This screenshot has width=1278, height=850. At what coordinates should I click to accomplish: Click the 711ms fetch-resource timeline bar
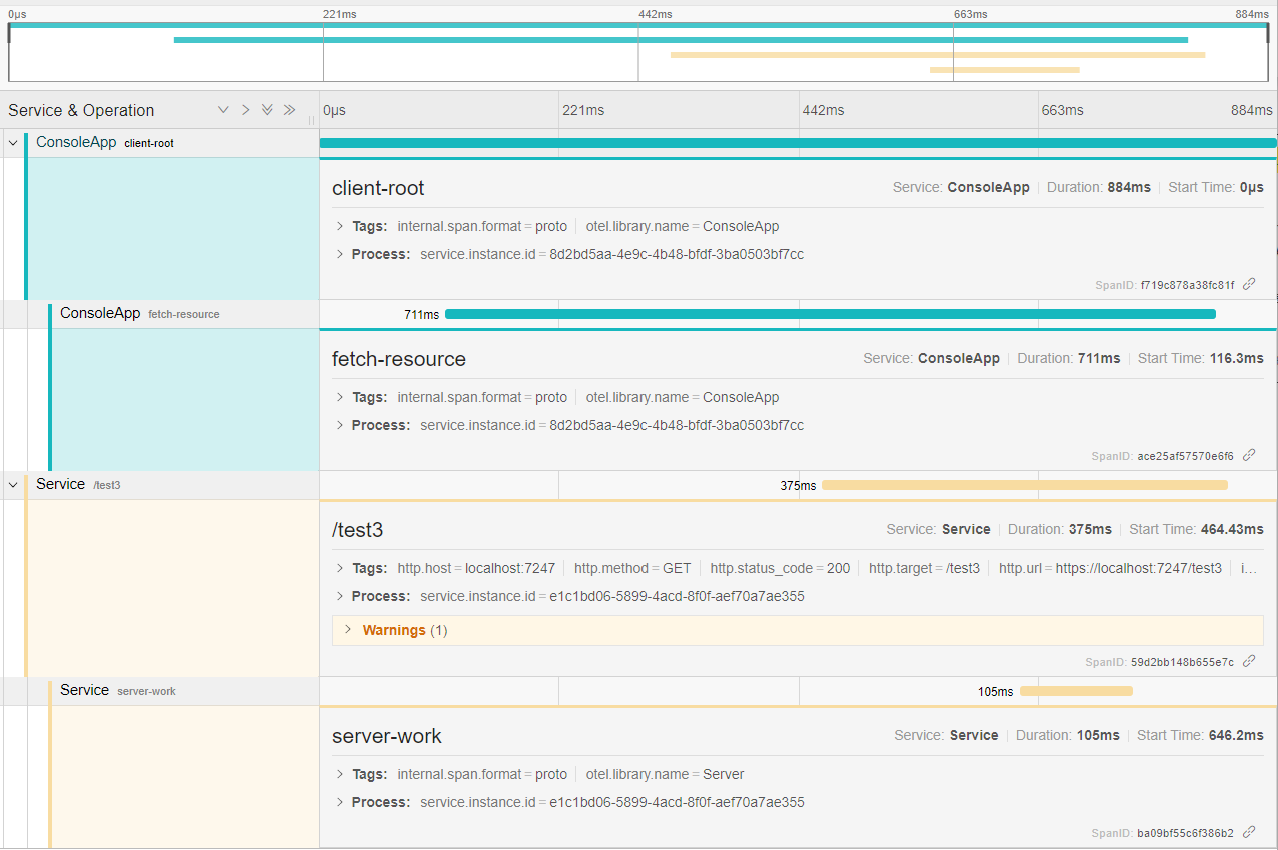click(830, 314)
